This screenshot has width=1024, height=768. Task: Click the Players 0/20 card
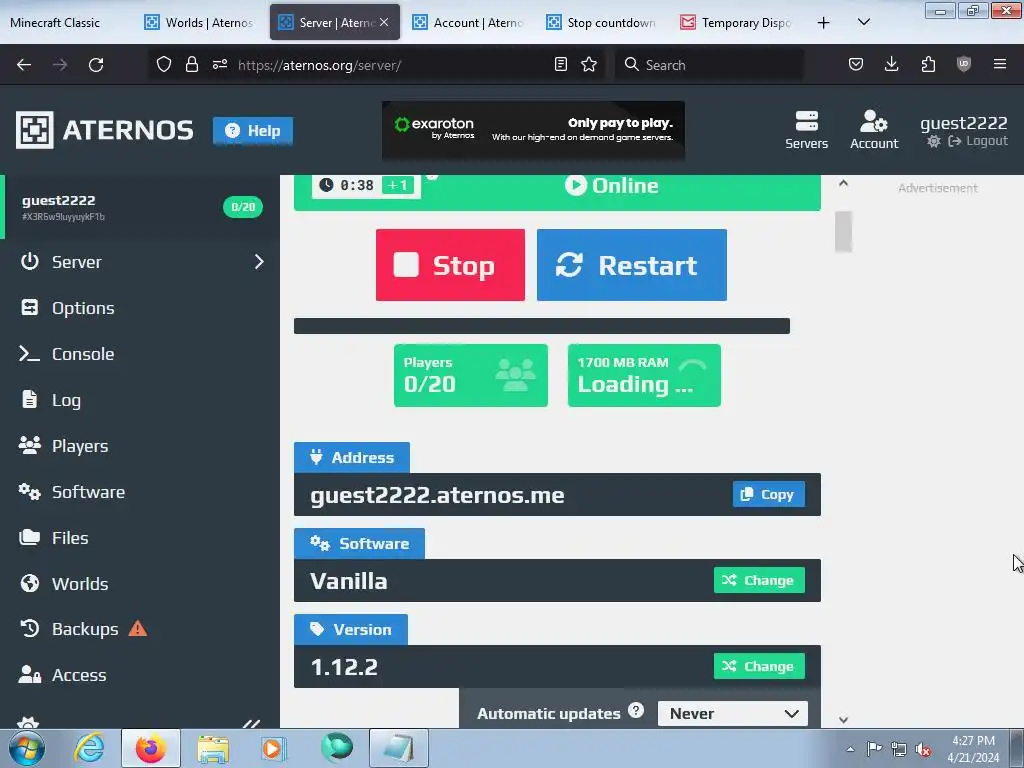tap(470, 376)
